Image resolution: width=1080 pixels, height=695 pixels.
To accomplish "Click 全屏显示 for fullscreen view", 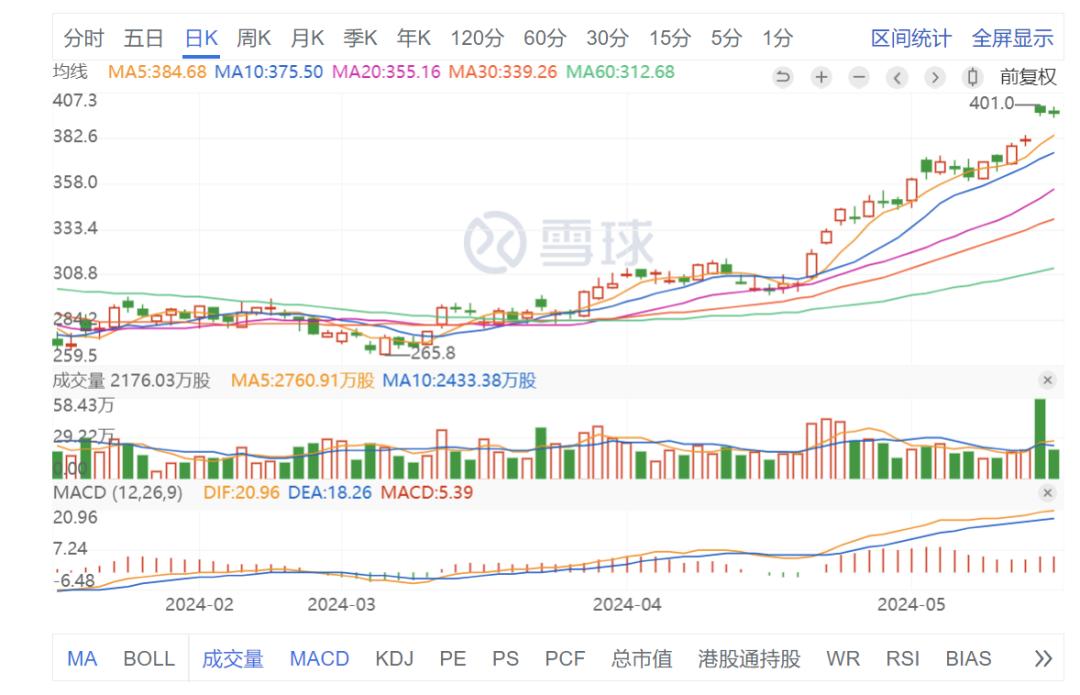I will coord(1015,38).
